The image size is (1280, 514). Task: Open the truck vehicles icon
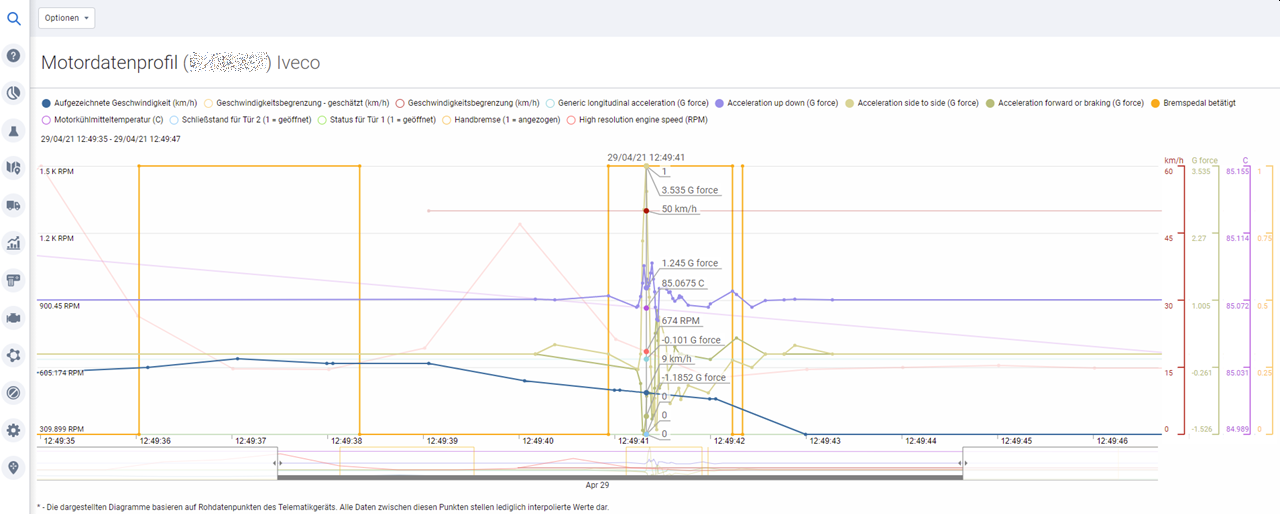14,205
